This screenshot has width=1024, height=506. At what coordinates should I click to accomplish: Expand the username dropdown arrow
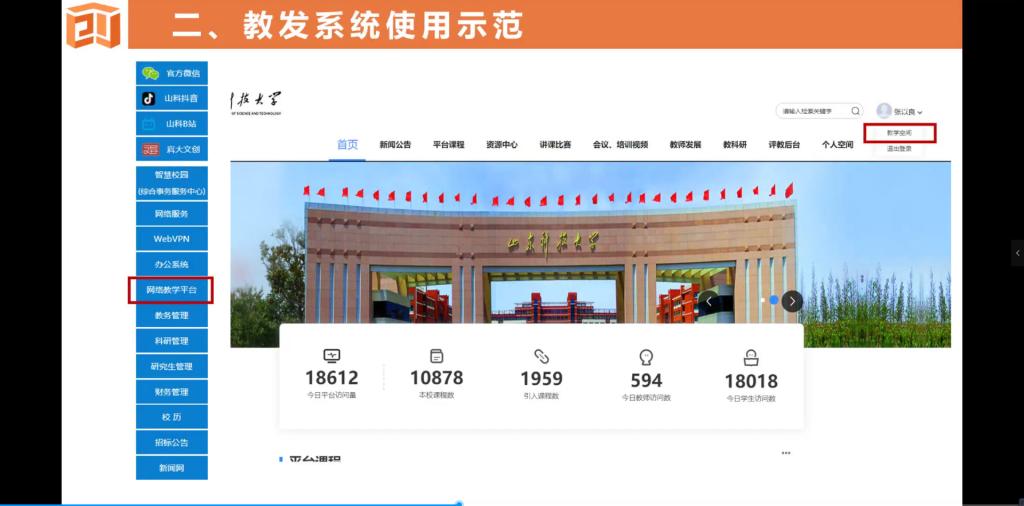tap(920, 113)
